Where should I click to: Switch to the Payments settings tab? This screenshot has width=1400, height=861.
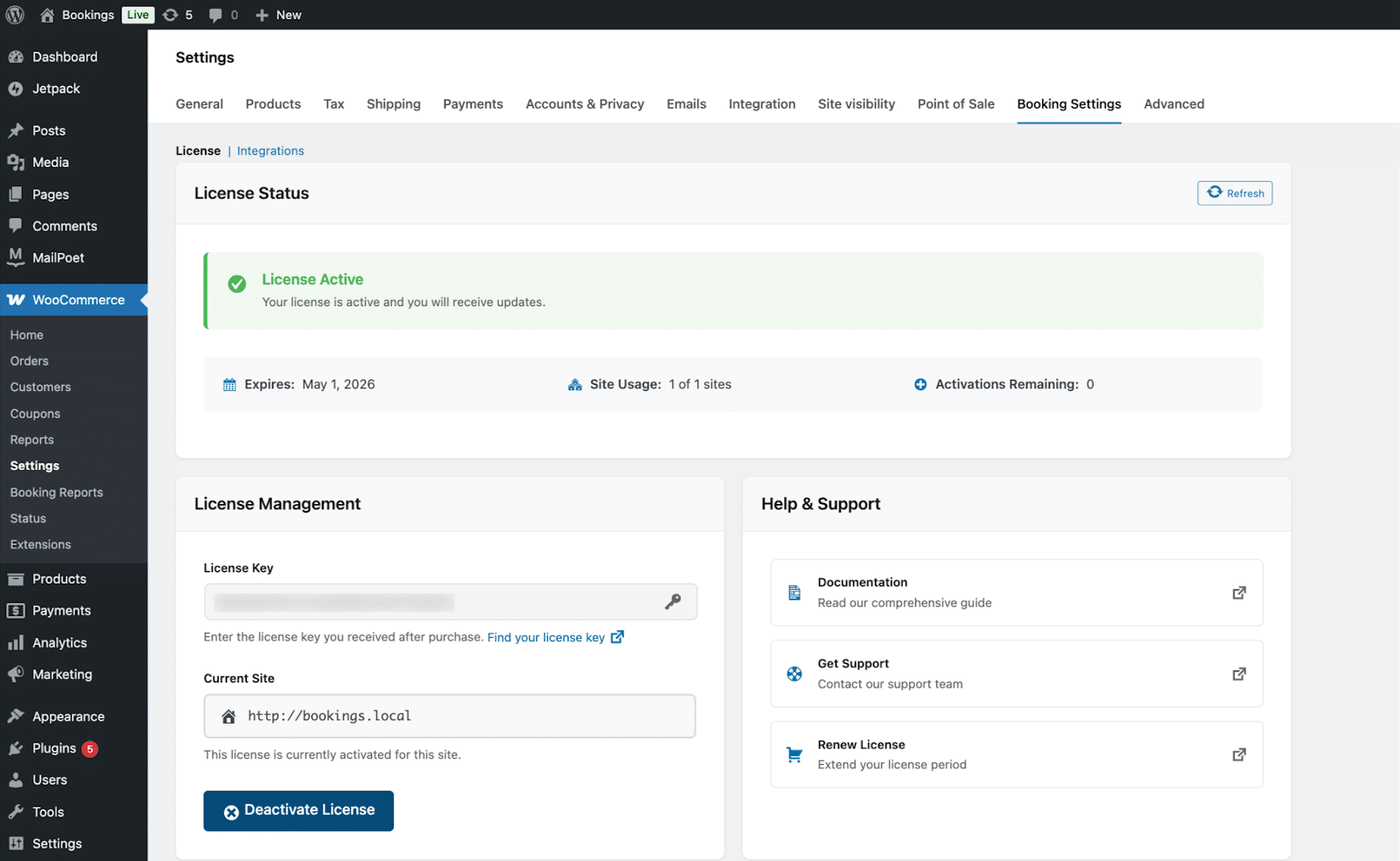tap(473, 104)
